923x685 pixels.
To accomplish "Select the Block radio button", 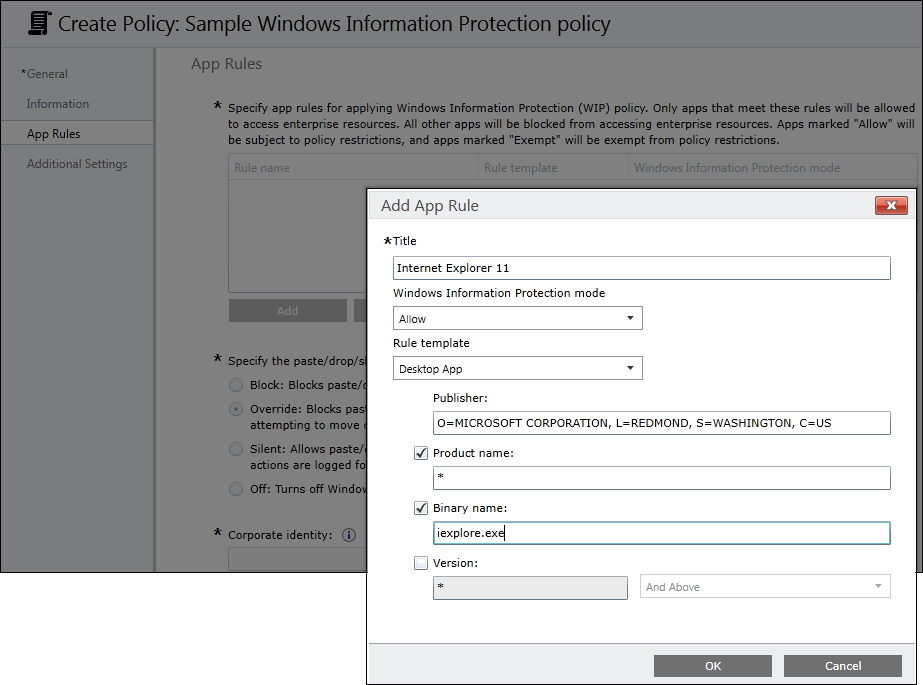I will [236, 385].
